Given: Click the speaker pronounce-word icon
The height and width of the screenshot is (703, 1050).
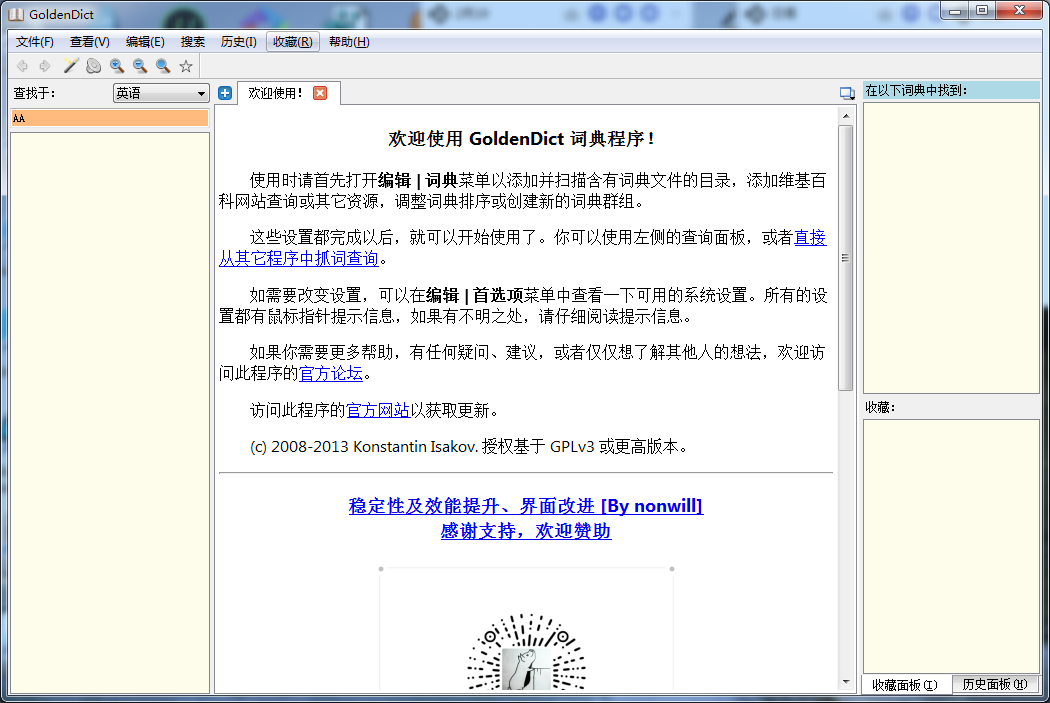Looking at the screenshot, I should coord(94,66).
